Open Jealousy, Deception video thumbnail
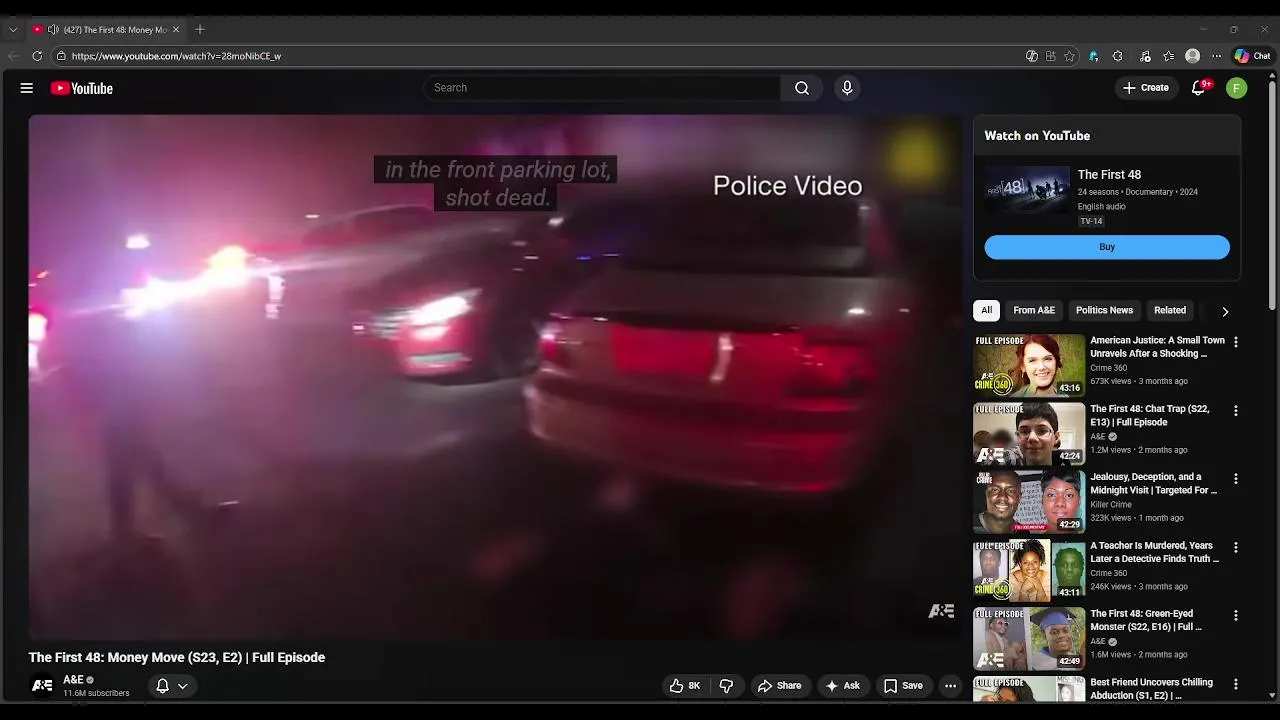 (1029, 502)
